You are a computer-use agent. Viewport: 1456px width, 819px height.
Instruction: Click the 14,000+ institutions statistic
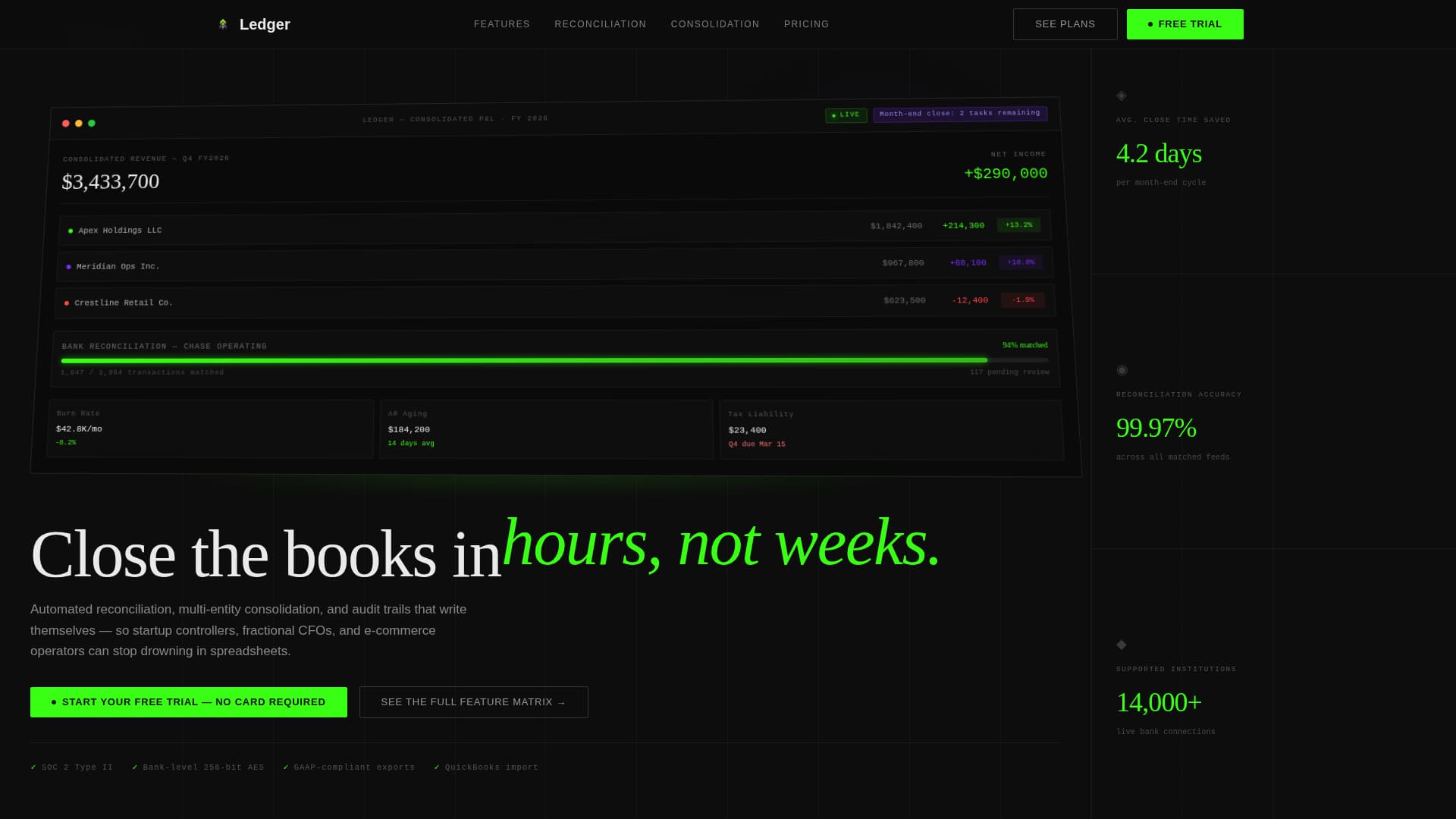point(1159,703)
